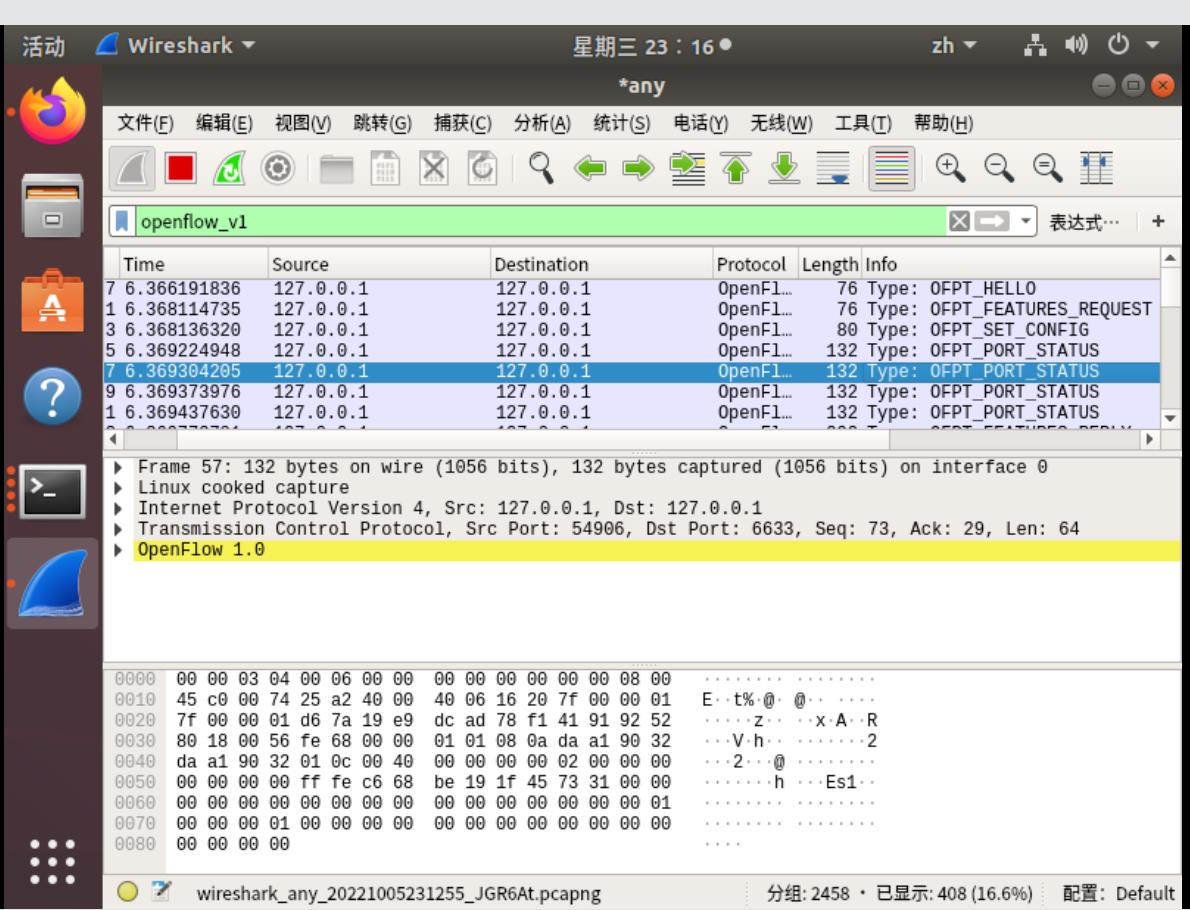Open the 表达式 expression builder

[1084, 222]
